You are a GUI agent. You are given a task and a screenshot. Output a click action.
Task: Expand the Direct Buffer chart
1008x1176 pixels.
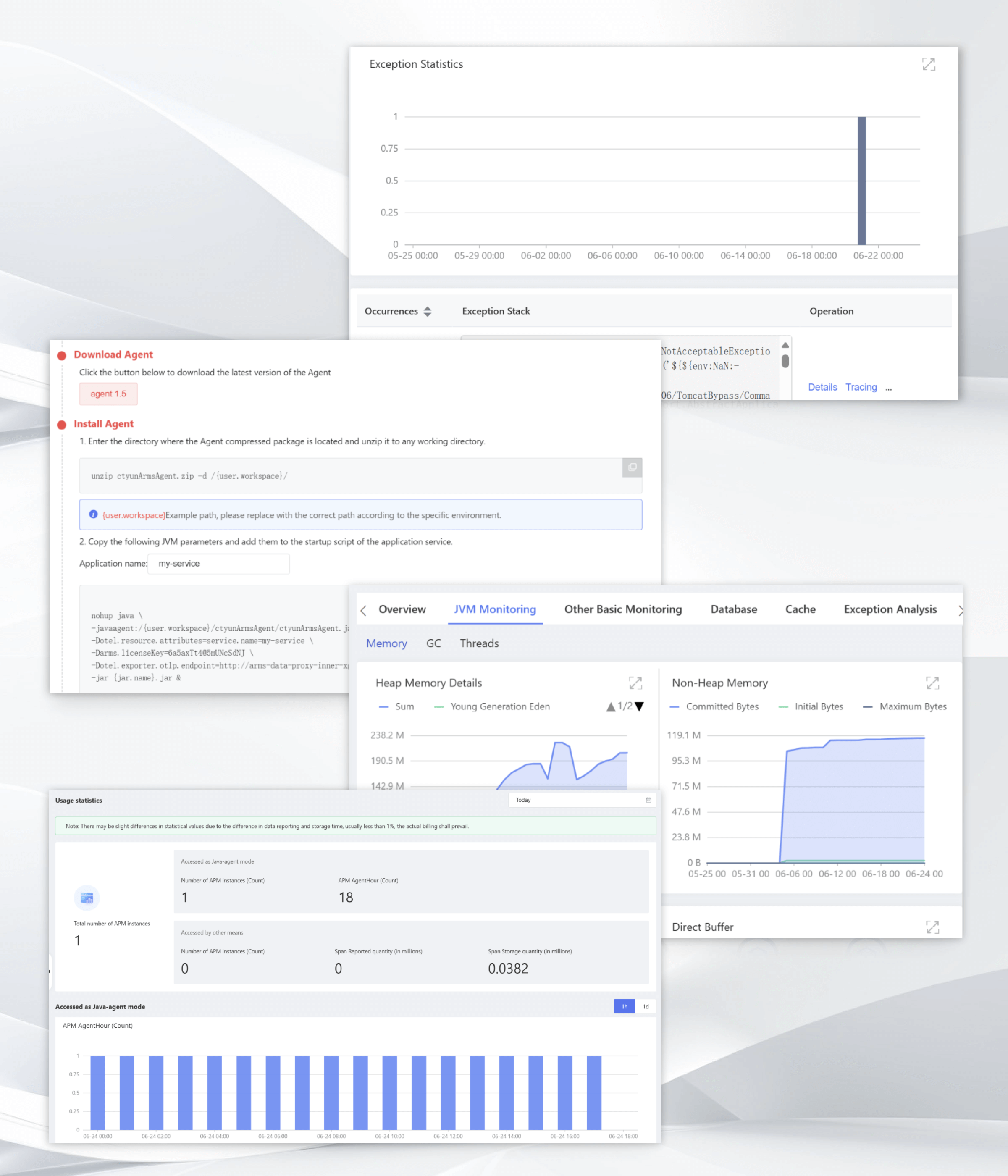point(932,927)
